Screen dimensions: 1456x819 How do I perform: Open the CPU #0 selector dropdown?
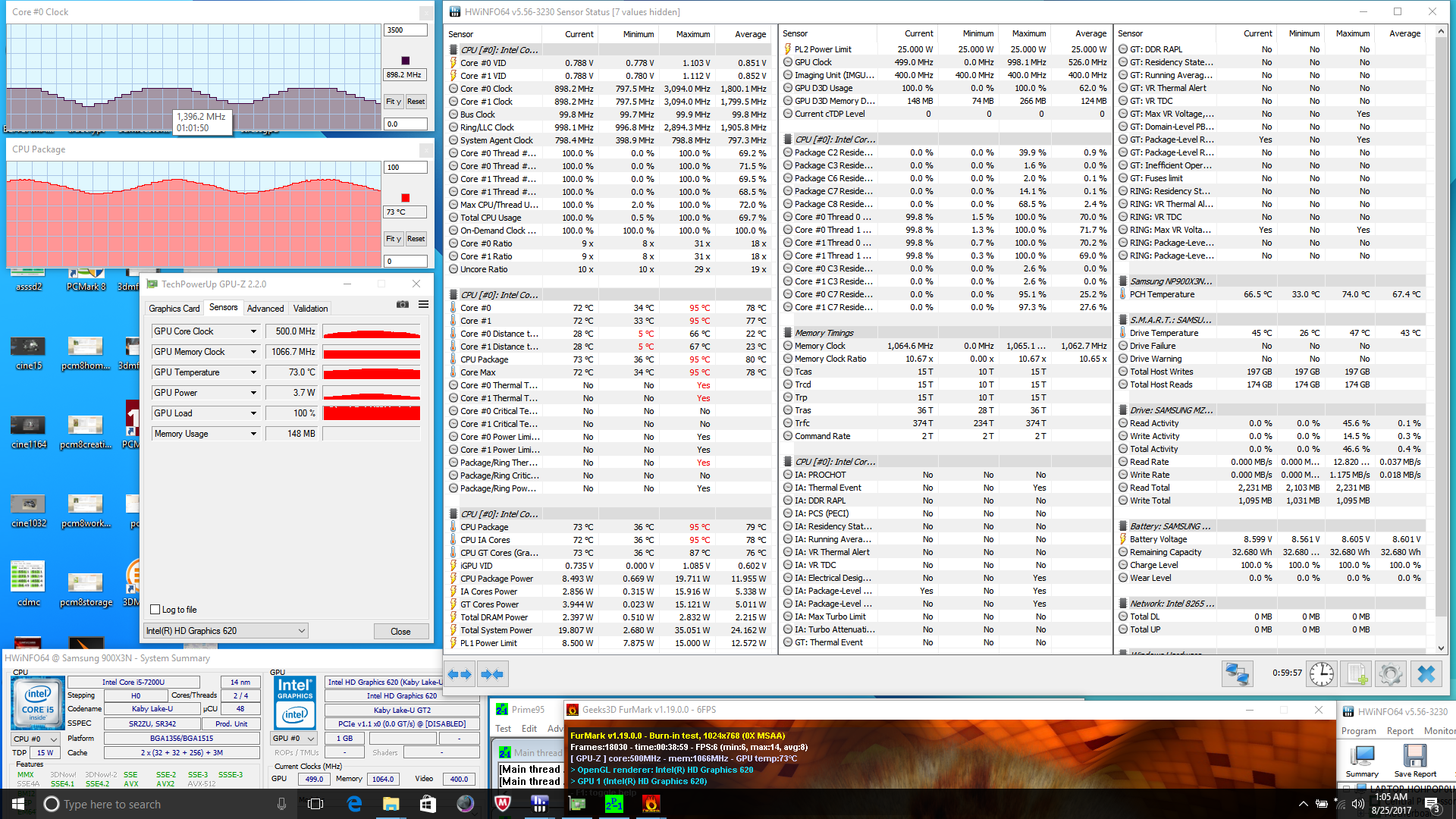[x=35, y=739]
